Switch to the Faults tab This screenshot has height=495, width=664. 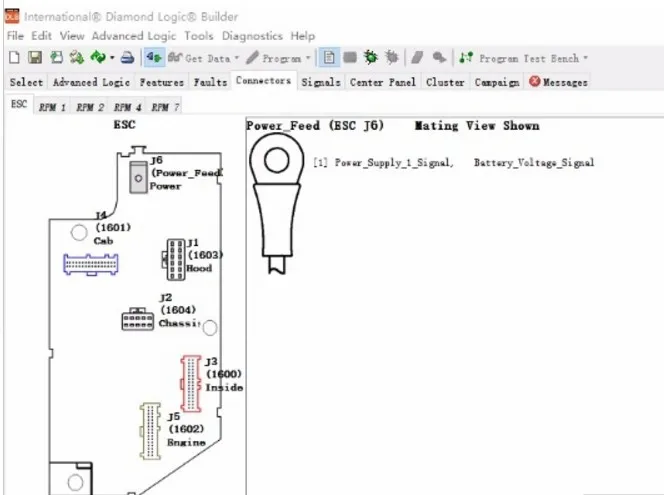(210, 82)
